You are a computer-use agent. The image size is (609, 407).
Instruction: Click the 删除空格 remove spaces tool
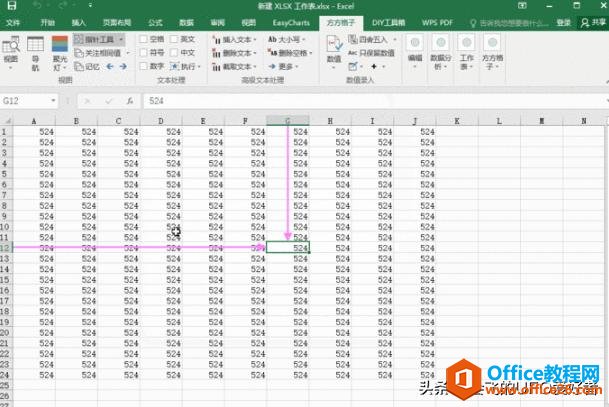(289, 53)
